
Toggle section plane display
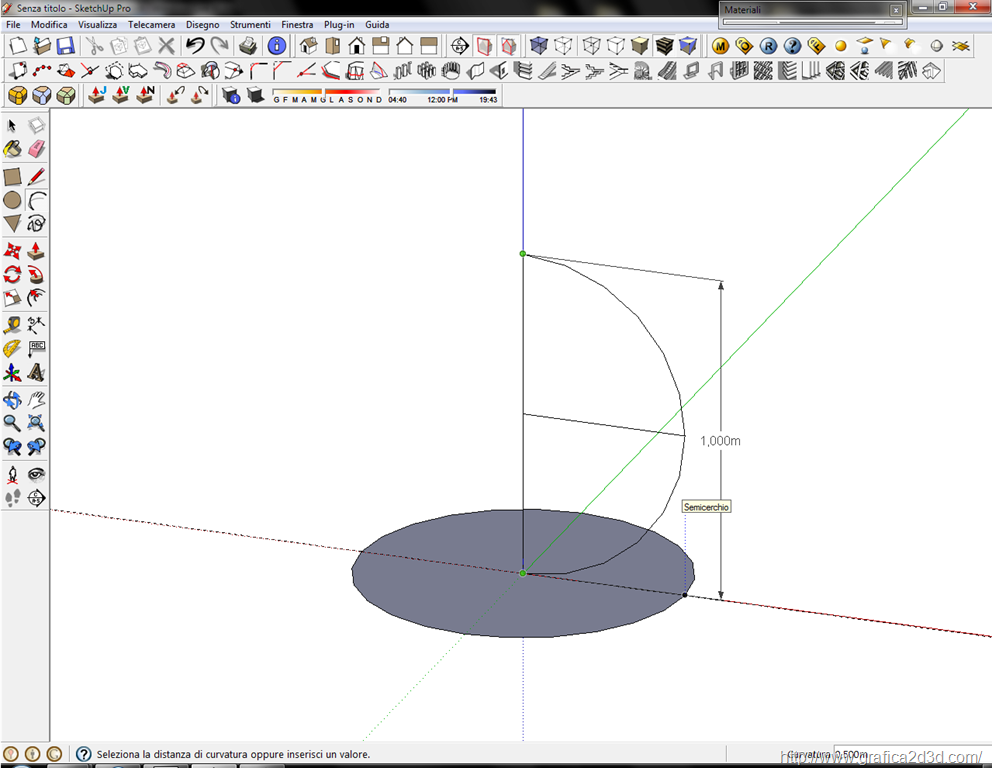pos(484,45)
